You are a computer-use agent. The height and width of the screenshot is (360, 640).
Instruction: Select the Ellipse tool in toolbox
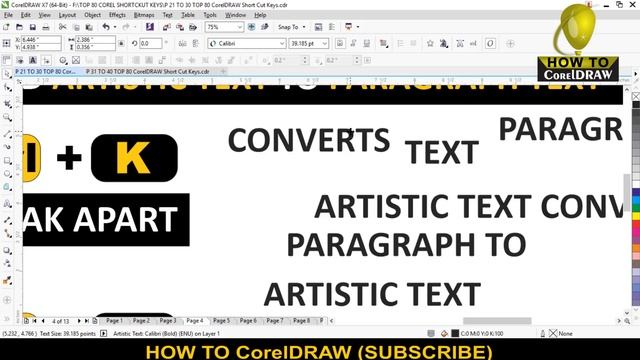click(x=7, y=174)
